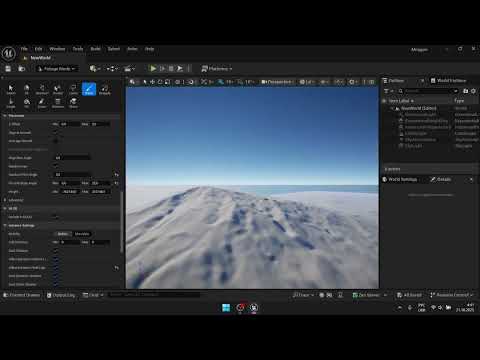Viewport: 480px width, 360px height.
Task: Switch to the Details tab
Action: pos(441,179)
